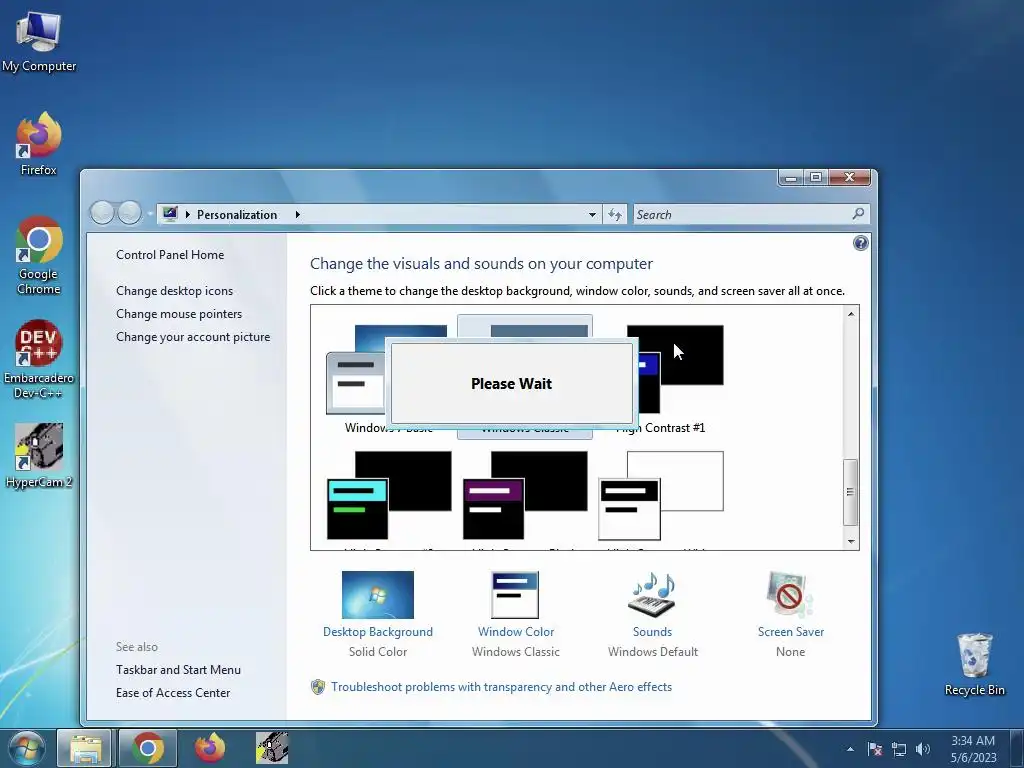Viewport: 1024px width, 768px height.
Task: Click the Personalization breadcrumb
Action: 237,214
